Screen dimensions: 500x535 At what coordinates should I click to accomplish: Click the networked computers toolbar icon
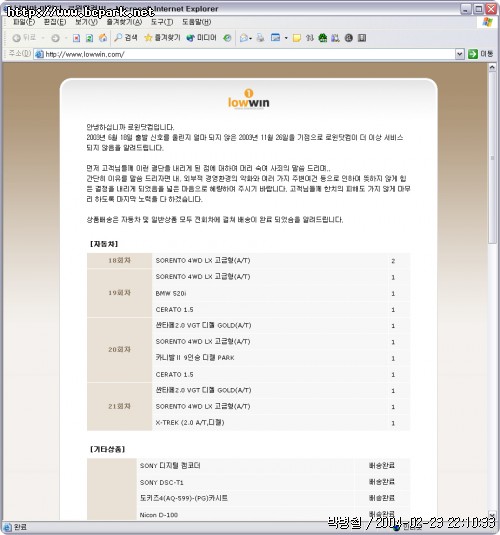pyautogui.click(x=335, y=38)
